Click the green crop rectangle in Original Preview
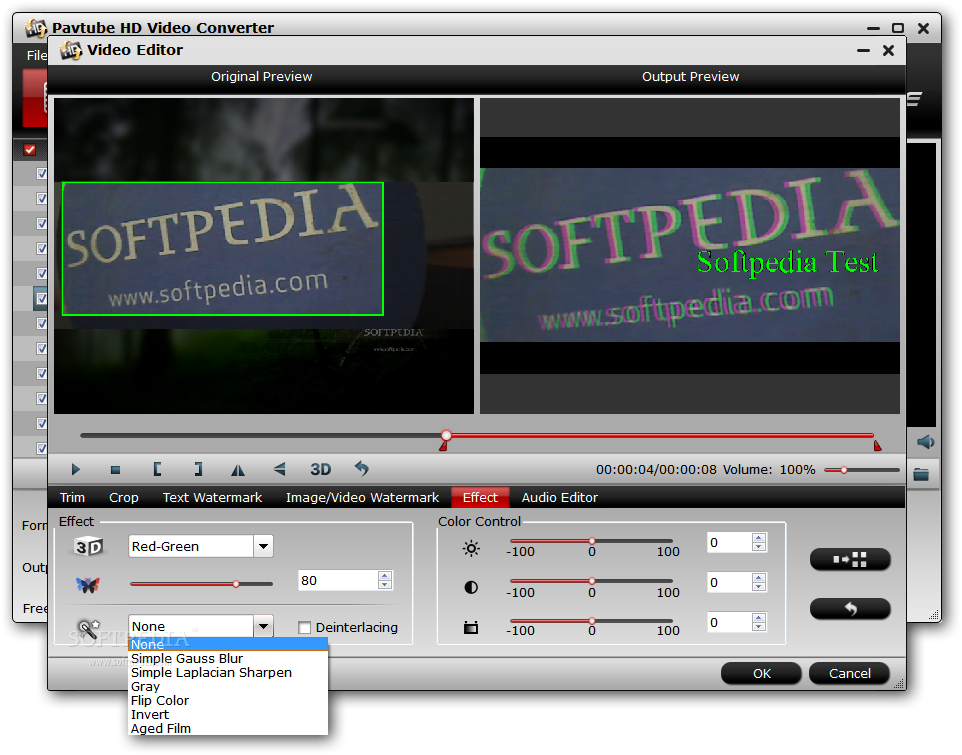 tap(223, 249)
